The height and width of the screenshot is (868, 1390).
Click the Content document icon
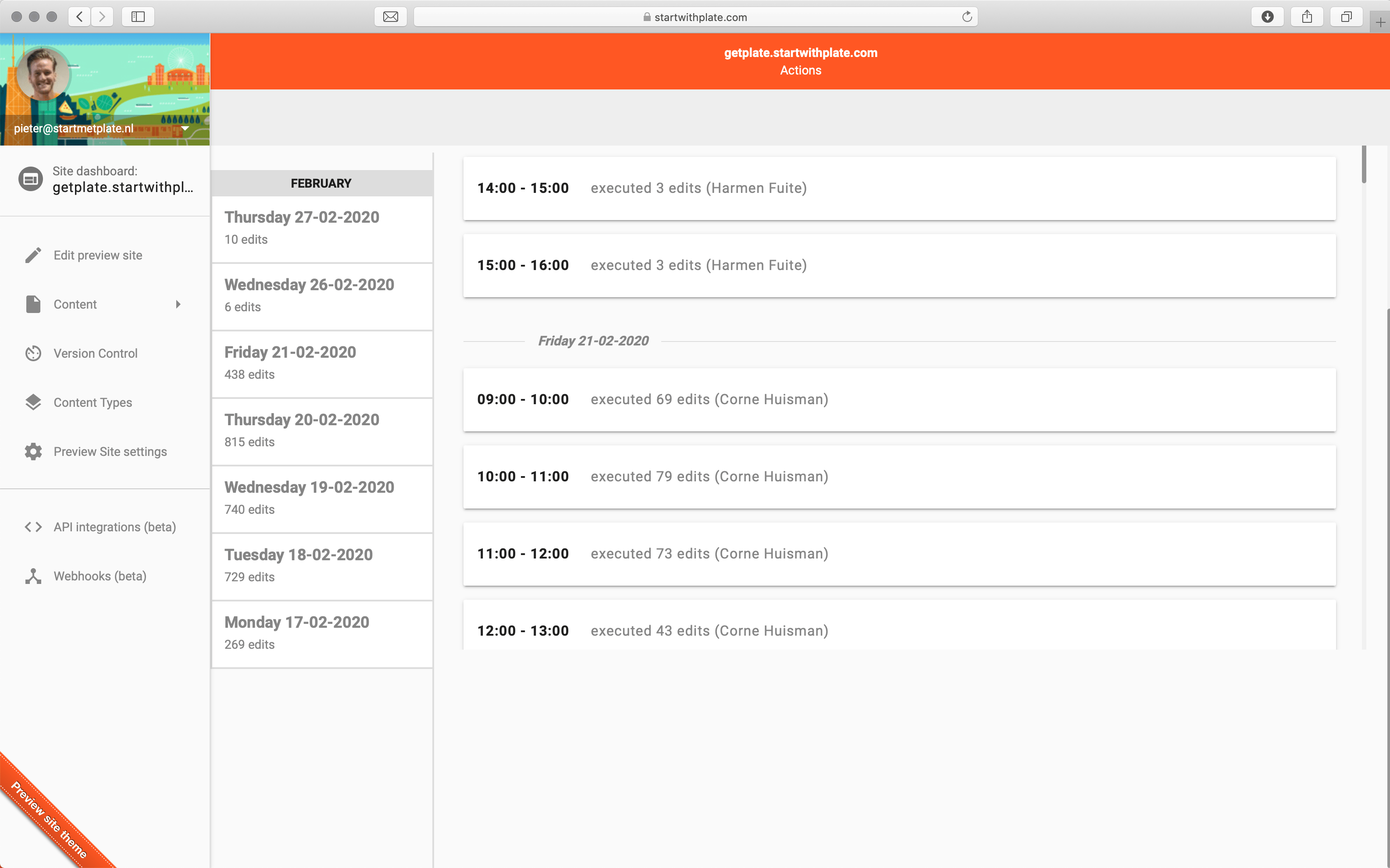tap(33, 304)
